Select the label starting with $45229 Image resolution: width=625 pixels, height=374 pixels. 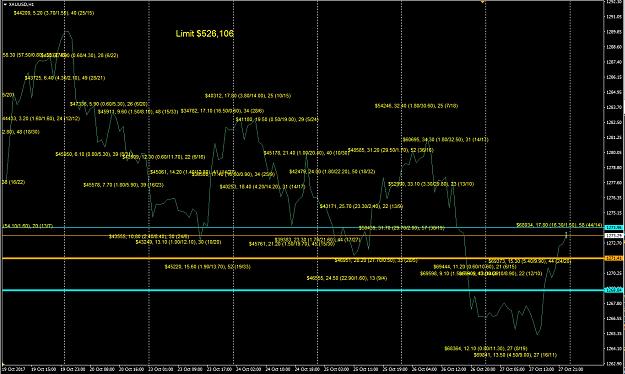(x=208, y=267)
